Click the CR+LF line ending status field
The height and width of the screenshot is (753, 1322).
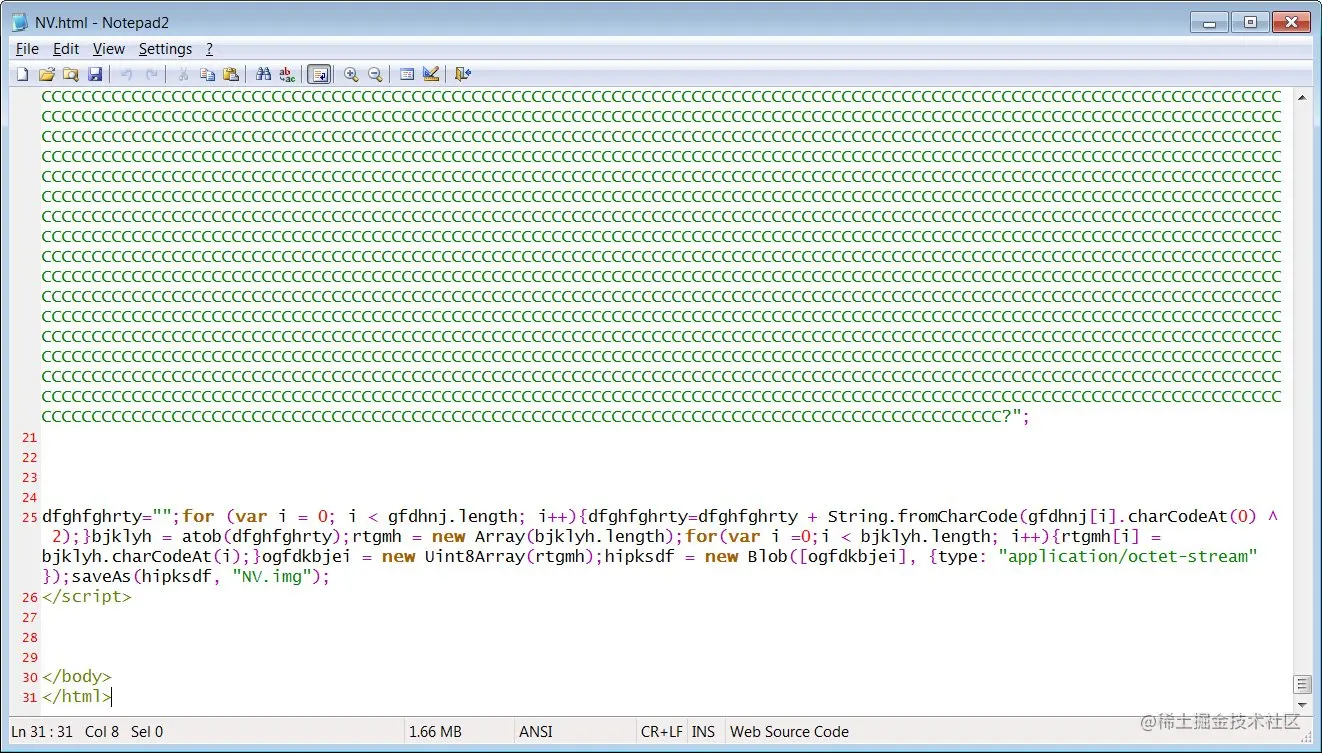(x=662, y=731)
